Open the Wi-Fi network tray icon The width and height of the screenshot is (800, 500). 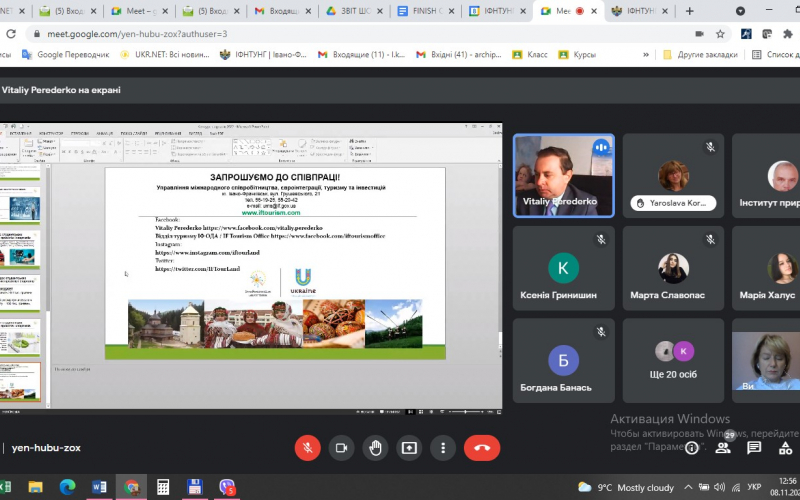coord(735,487)
